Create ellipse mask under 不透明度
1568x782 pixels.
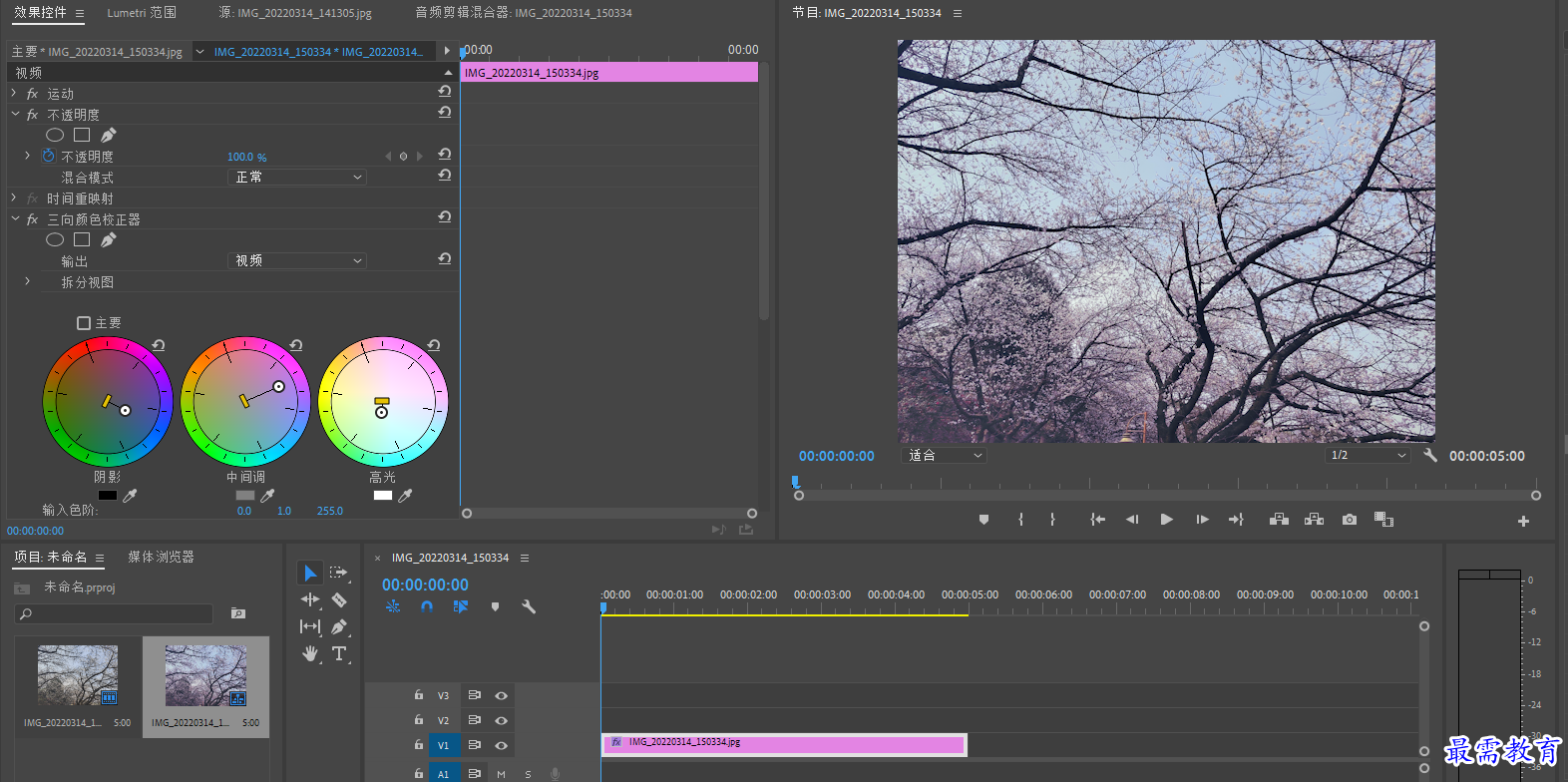click(x=55, y=135)
